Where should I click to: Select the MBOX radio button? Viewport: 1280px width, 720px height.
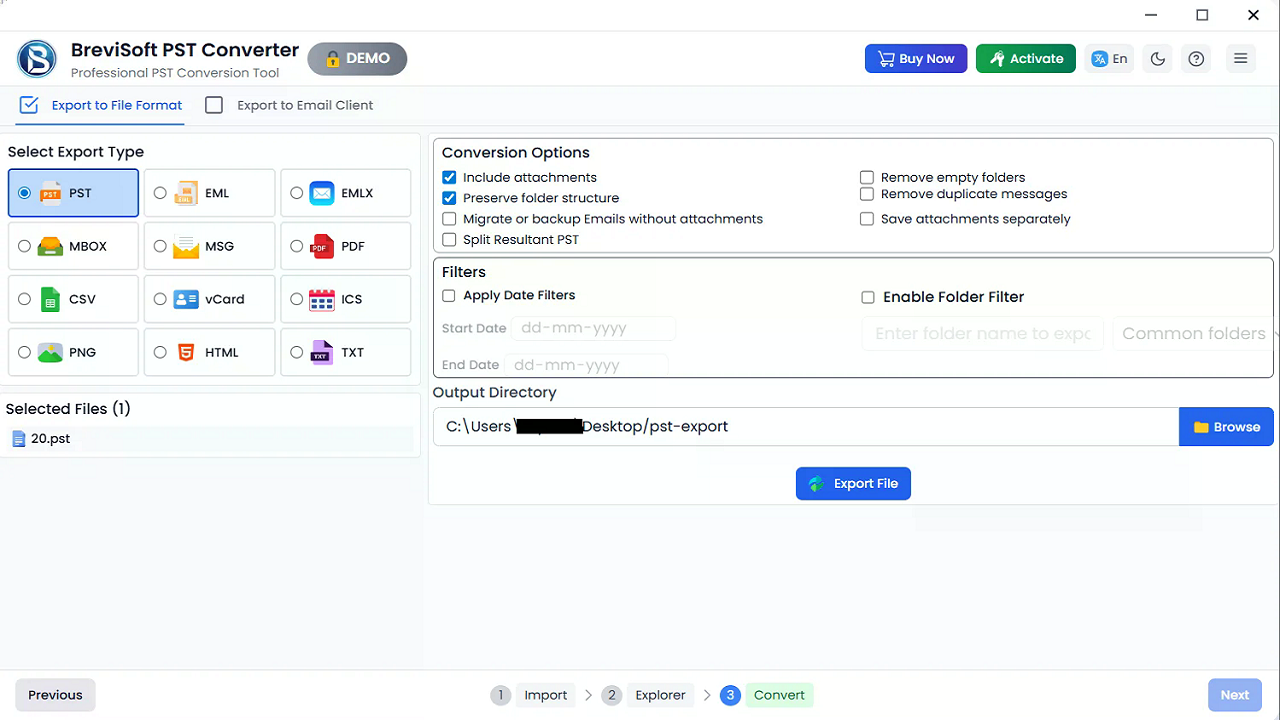pyautogui.click(x=24, y=246)
